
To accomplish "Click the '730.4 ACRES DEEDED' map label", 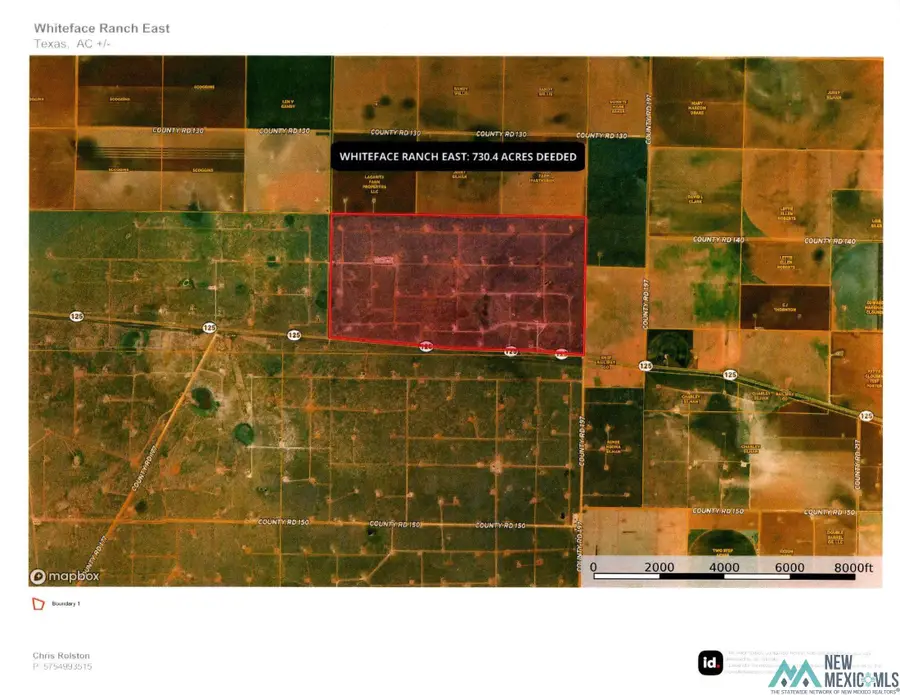I will (x=457, y=157).
